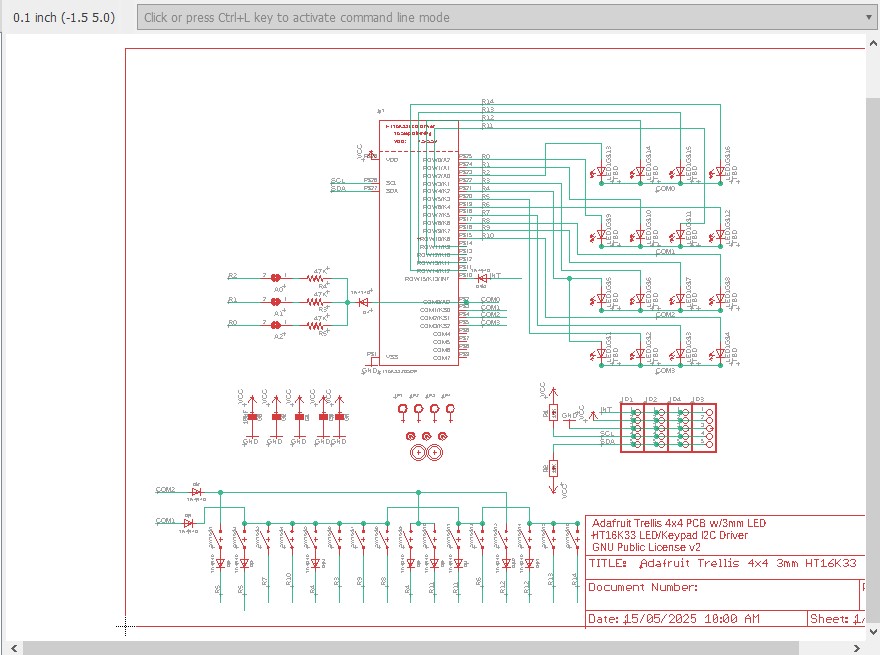This screenshot has width=880, height=655.
Task: Activate the command line input field
Action: pyautogui.click(x=499, y=17)
